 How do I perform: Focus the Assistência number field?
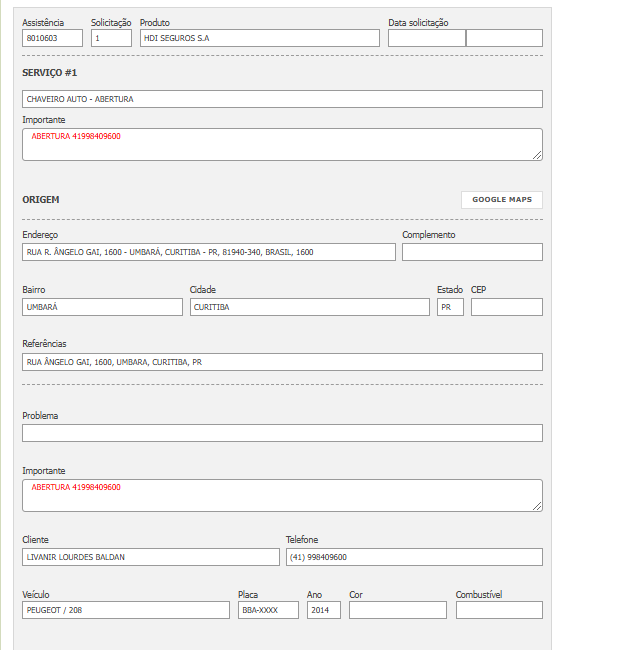pos(52,38)
